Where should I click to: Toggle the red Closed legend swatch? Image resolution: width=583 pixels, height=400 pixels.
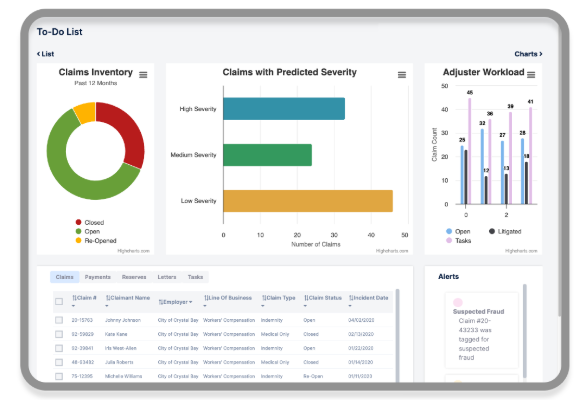pos(78,222)
